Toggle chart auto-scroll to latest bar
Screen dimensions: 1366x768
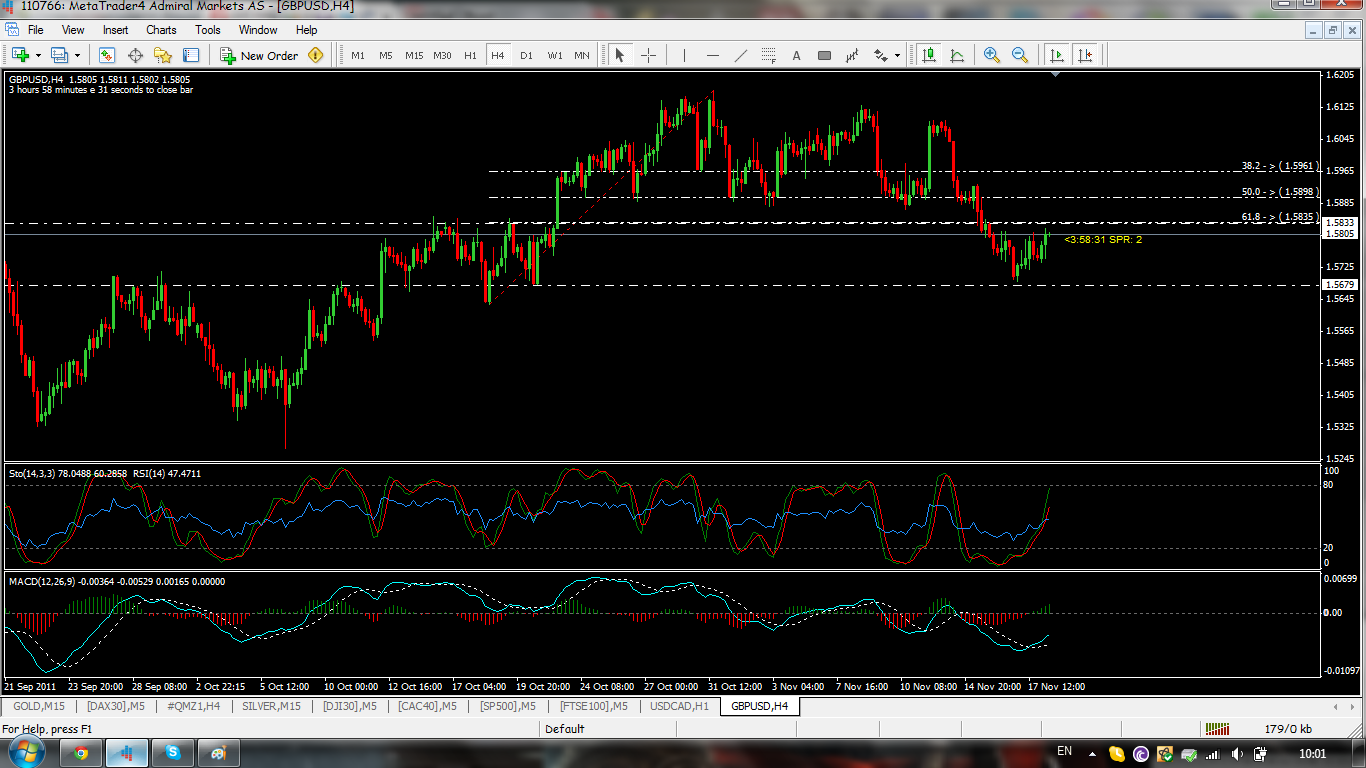click(1057, 55)
